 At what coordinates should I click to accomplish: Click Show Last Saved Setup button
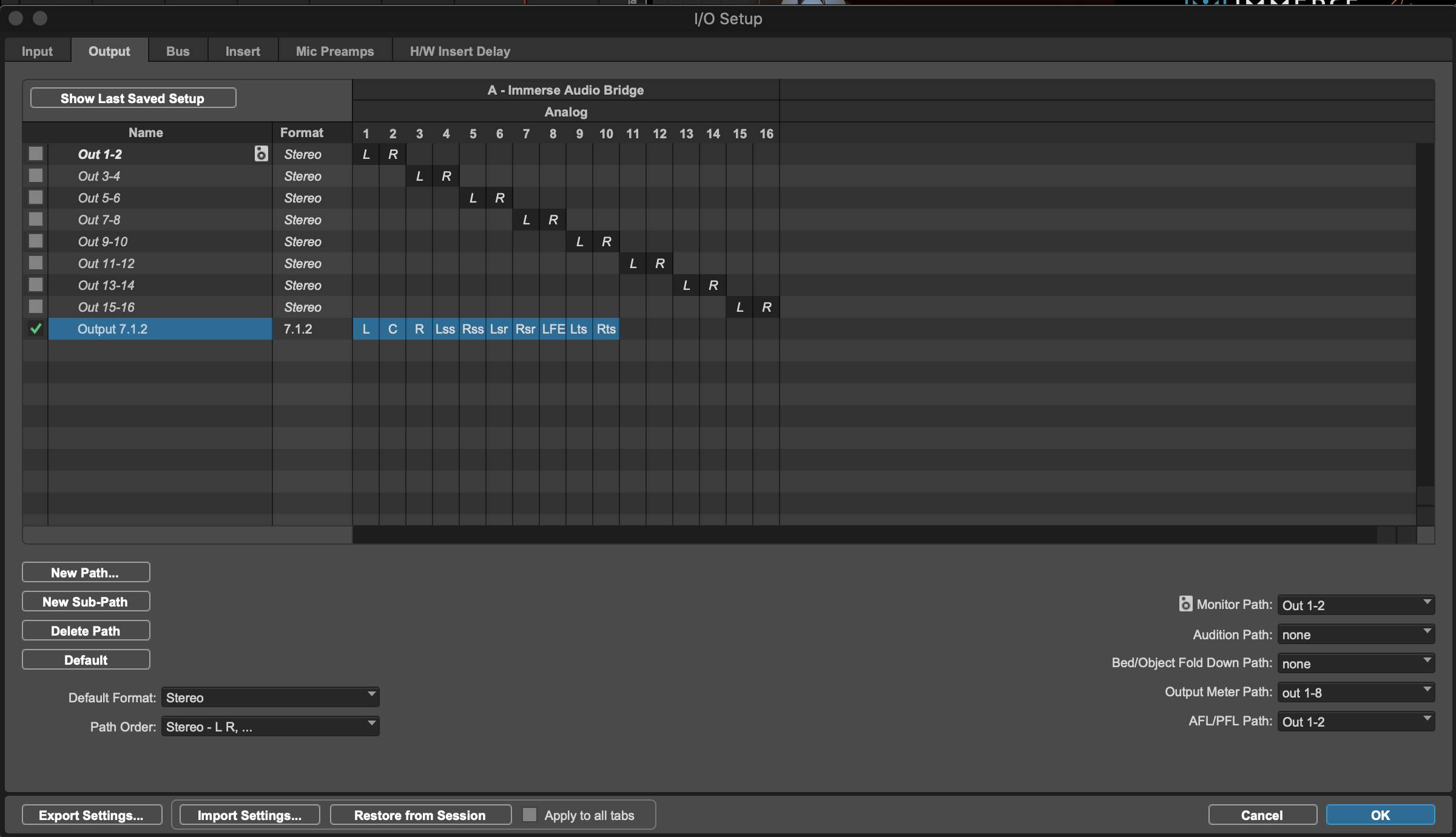point(133,98)
